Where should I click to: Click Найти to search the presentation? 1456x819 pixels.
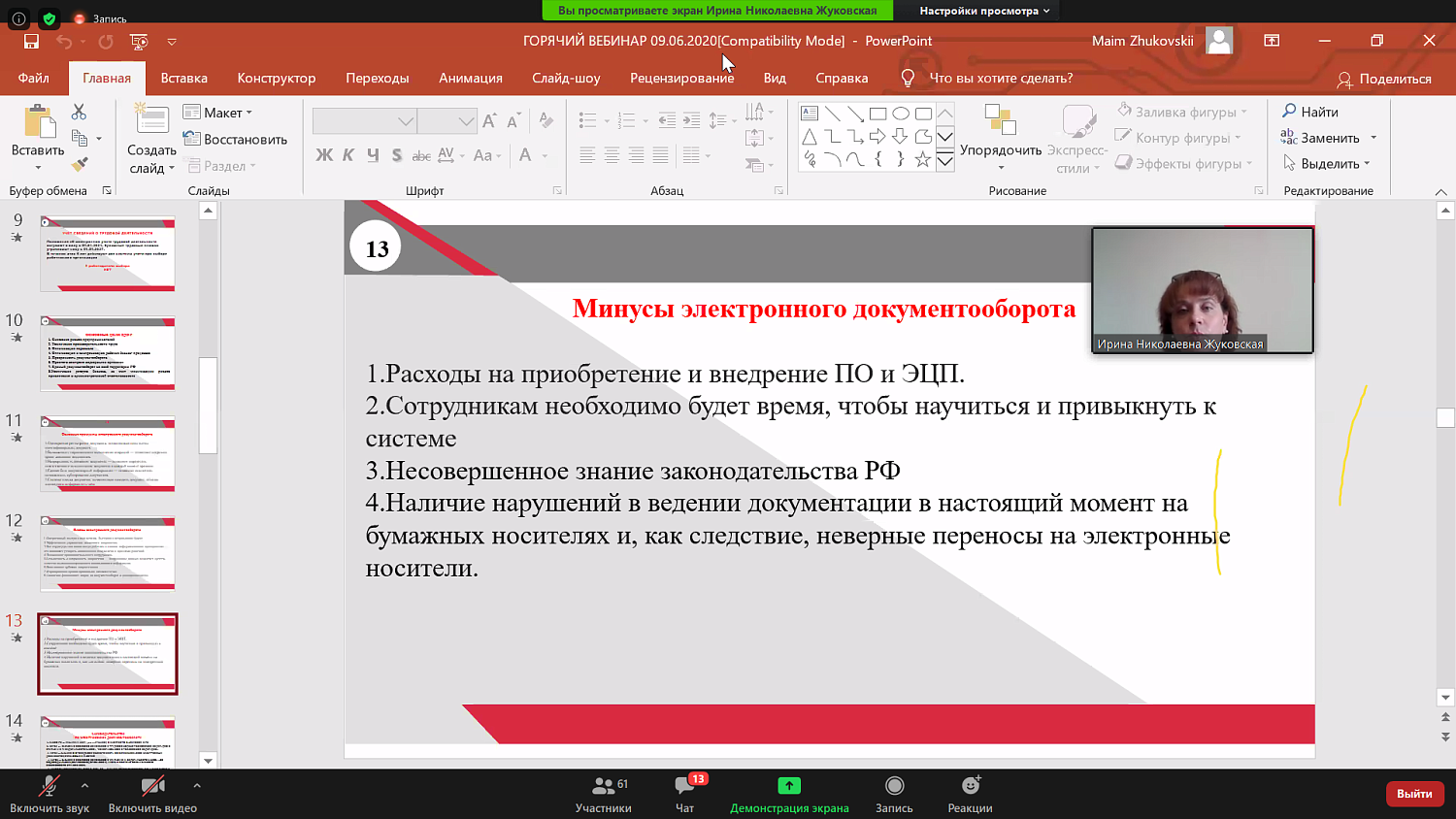coord(1310,112)
